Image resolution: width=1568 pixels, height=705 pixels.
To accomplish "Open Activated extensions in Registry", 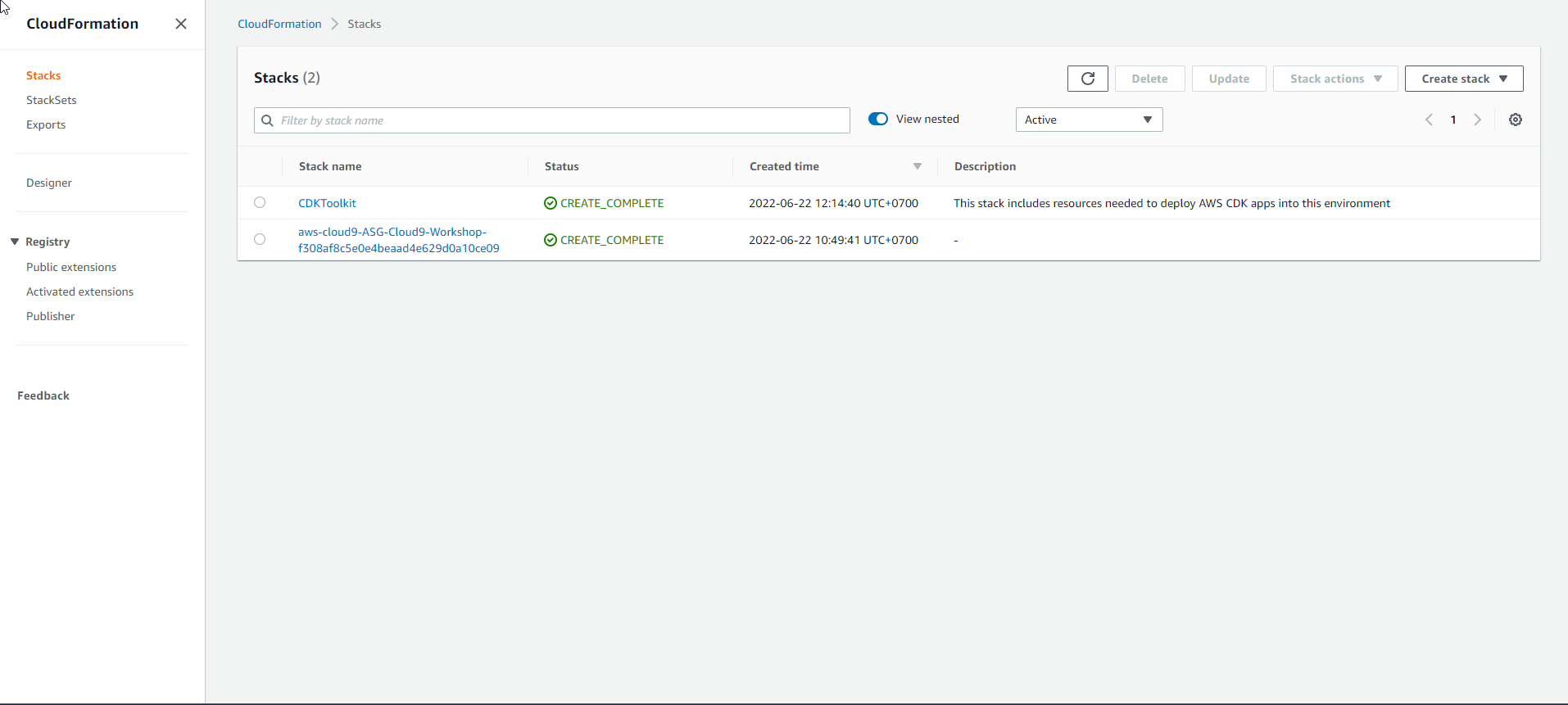I will click(79, 291).
